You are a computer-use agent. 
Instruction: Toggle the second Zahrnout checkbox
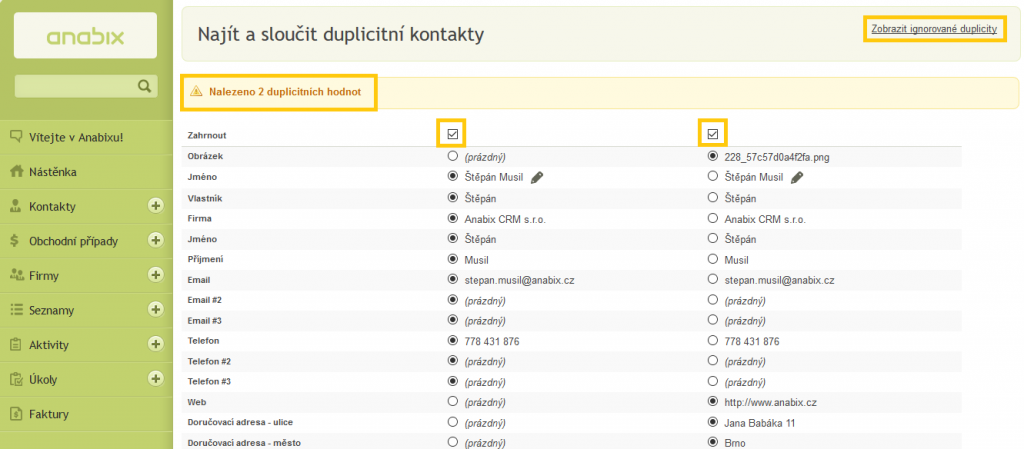(713, 134)
